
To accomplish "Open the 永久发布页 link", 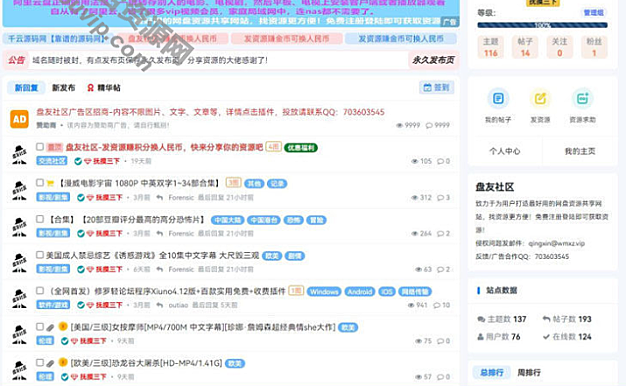I will click(x=433, y=60).
